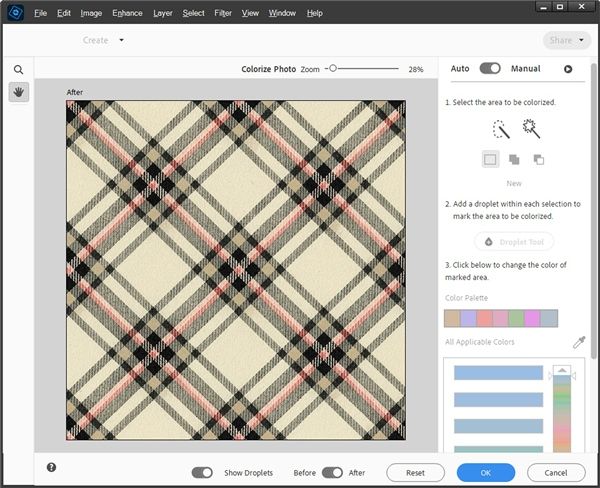Select the Zoom magnifier tool
Screen dimensions: 600x488
[x=18, y=70]
